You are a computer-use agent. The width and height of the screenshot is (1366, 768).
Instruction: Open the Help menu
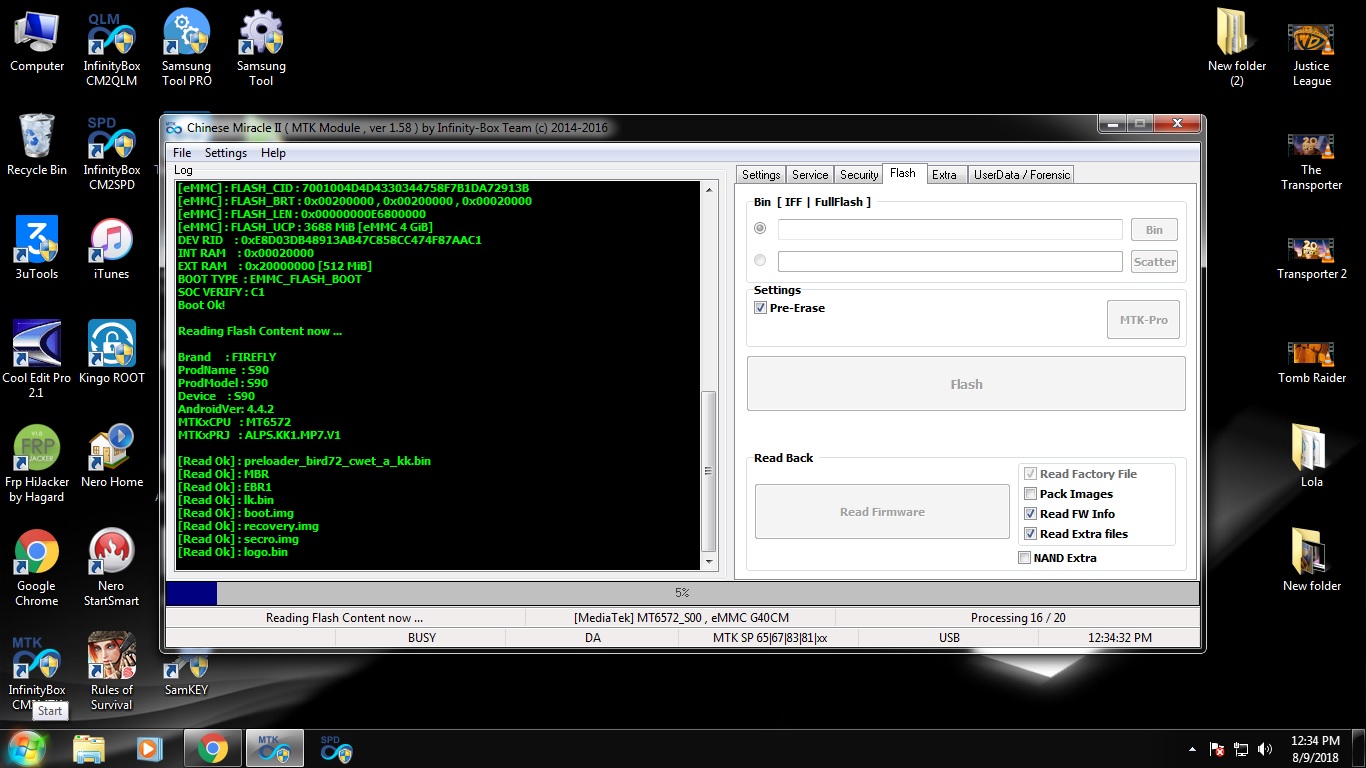273,153
